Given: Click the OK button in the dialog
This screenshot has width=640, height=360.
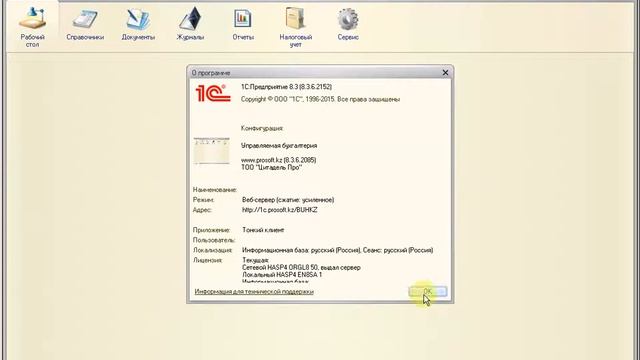Looking at the screenshot, I should pyautogui.click(x=428, y=291).
